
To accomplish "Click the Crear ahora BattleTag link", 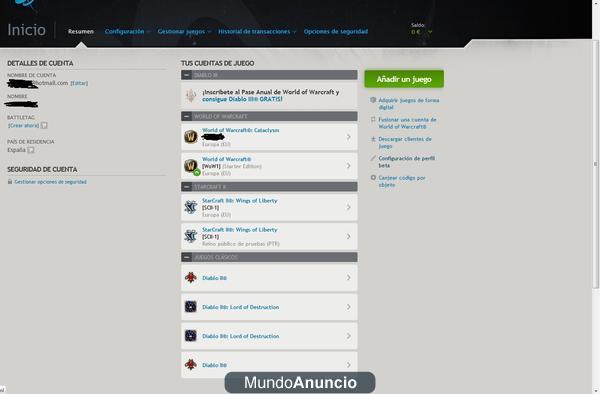I will pyautogui.click(x=24, y=125).
